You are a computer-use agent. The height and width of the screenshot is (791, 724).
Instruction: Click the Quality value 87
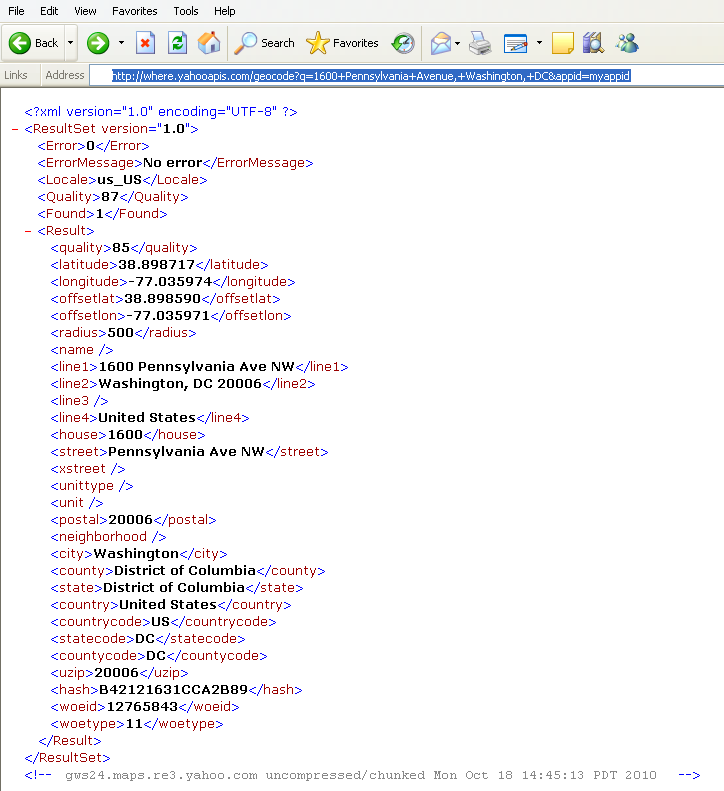click(110, 197)
